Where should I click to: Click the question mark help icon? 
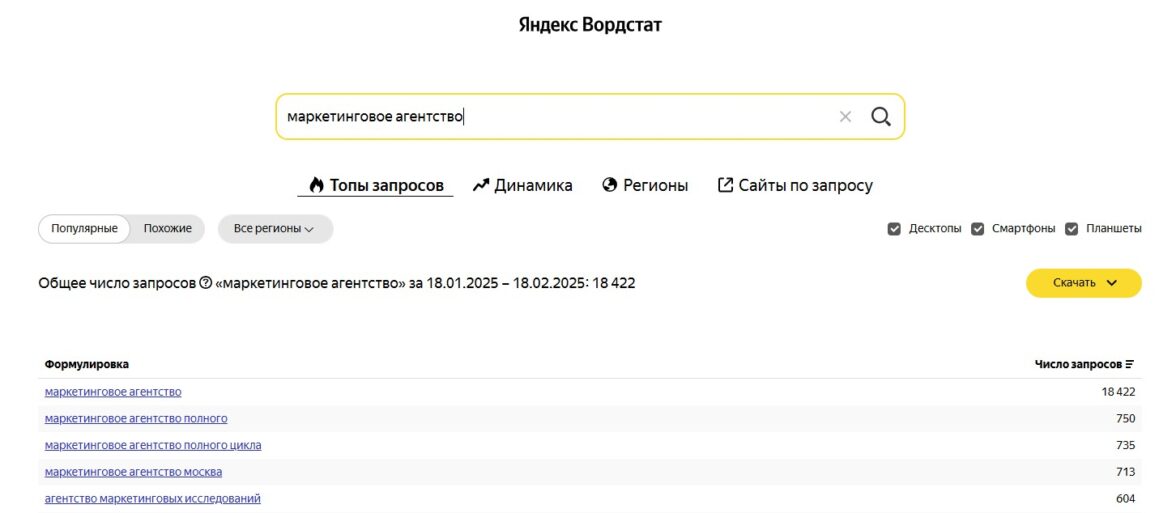coord(206,283)
